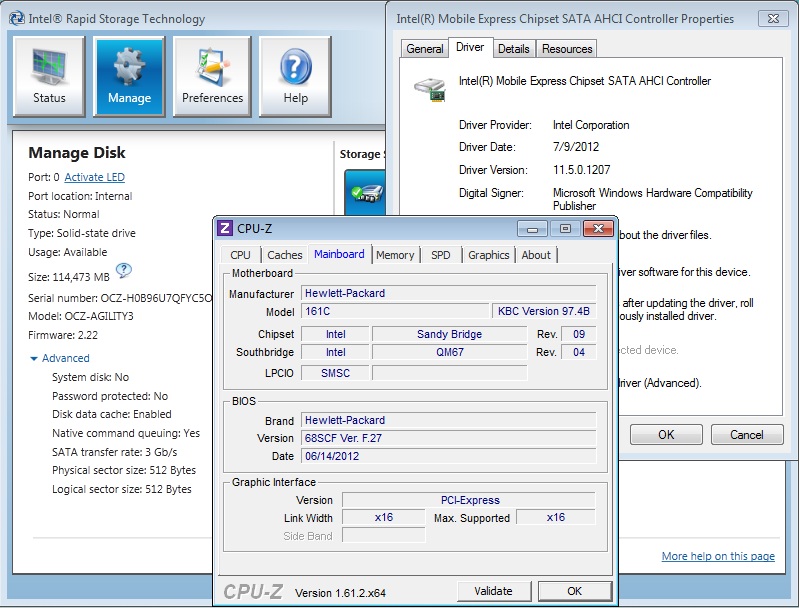Click the size help question mark icon

124,270
